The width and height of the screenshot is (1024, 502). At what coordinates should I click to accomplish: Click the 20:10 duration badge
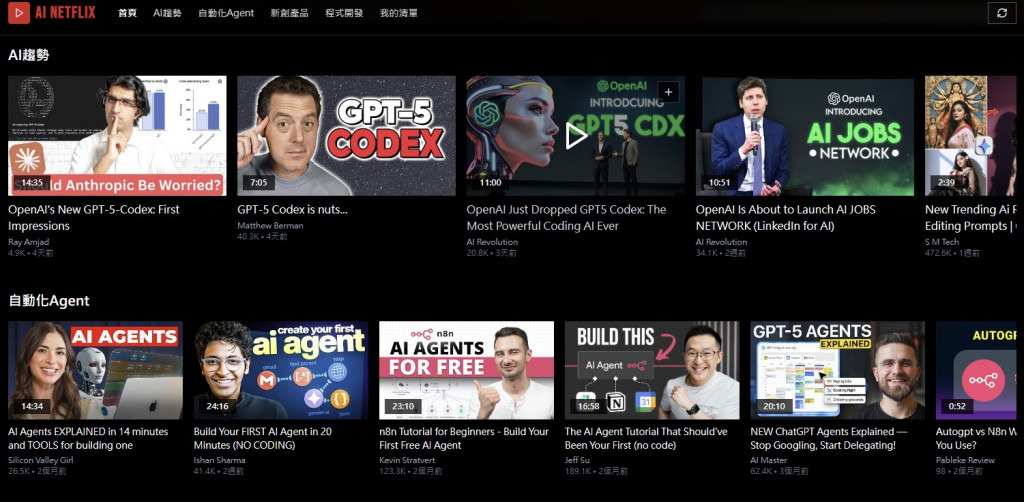click(x=773, y=406)
